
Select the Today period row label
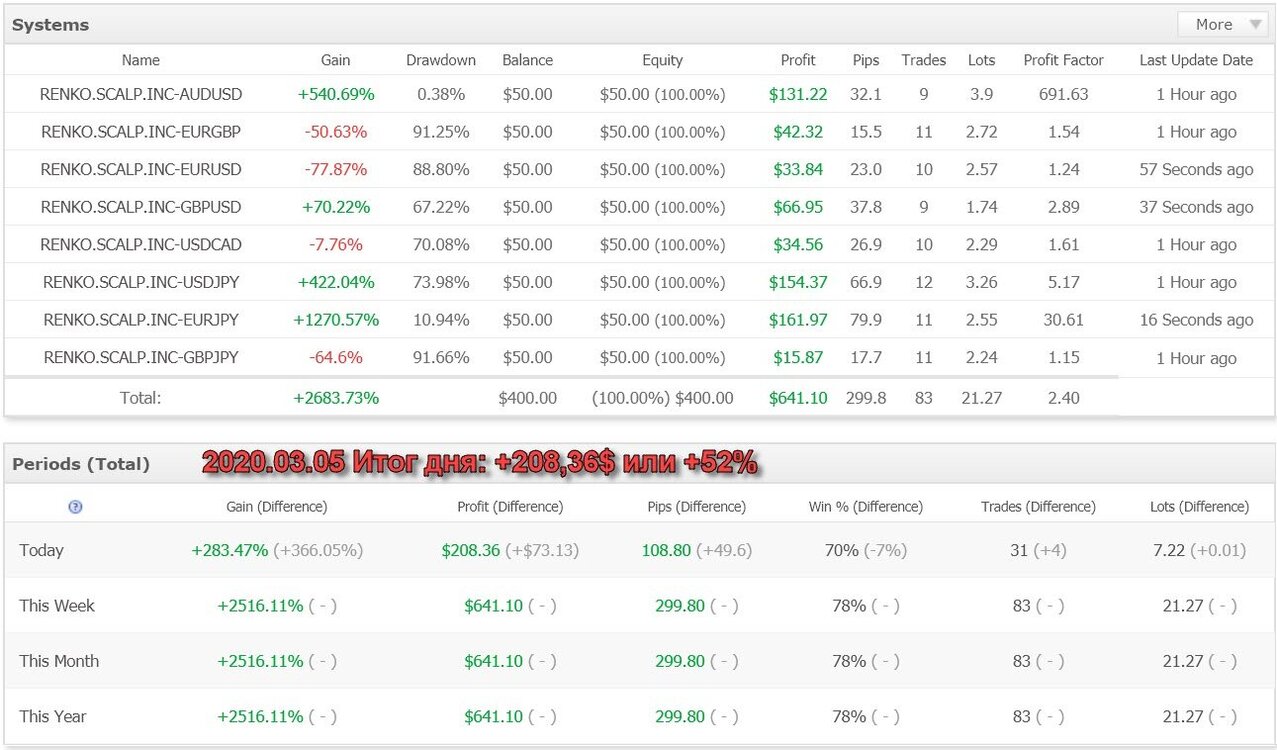point(41,550)
